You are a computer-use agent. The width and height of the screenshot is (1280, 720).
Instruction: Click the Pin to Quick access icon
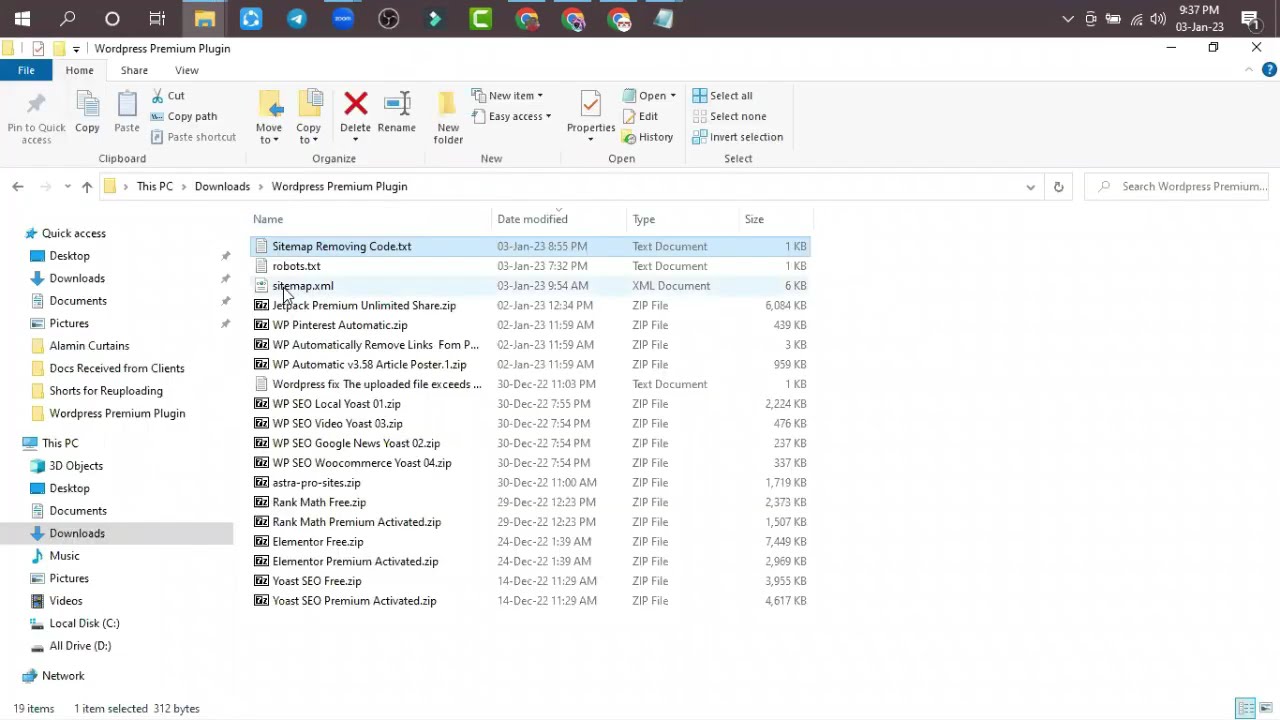pos(36,104)
